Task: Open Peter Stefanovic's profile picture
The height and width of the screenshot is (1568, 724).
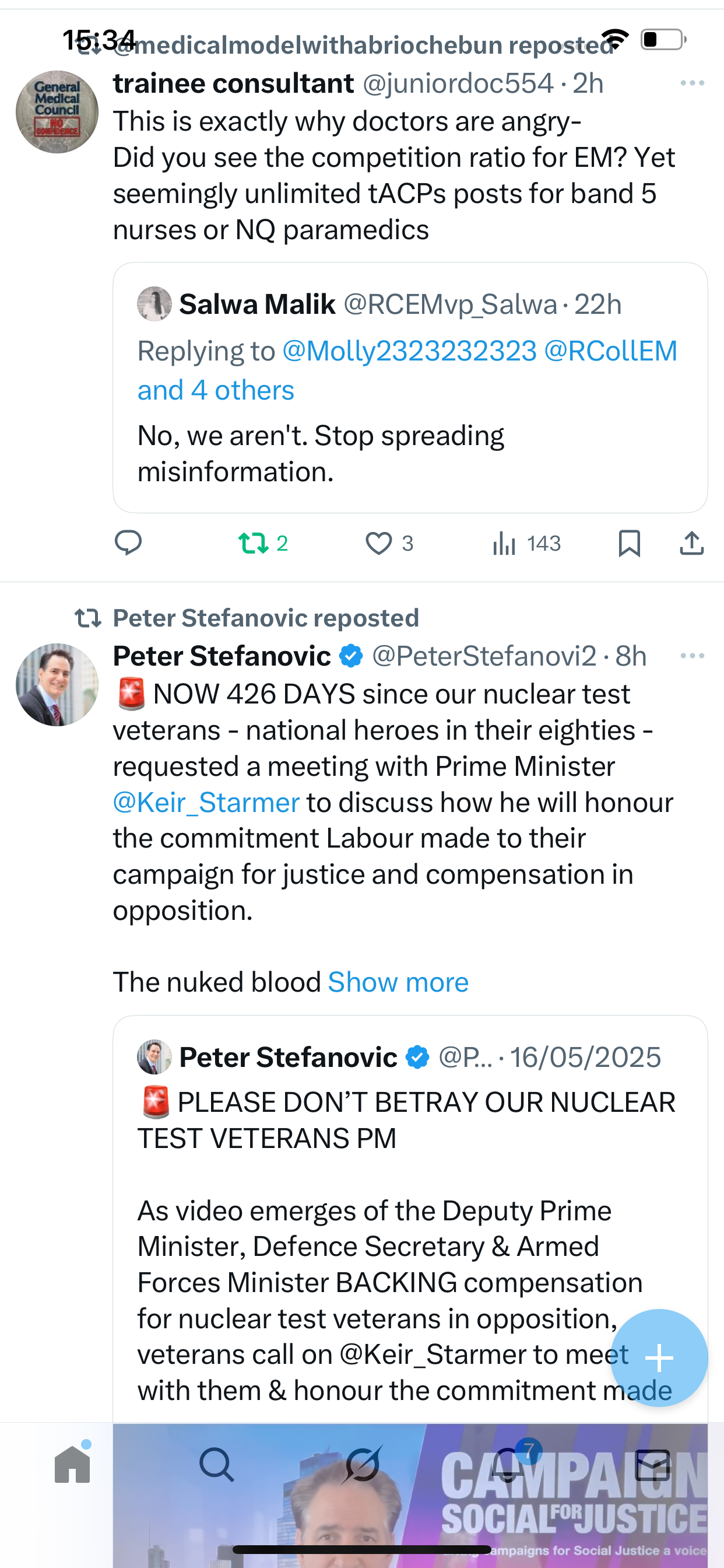Action: [57, 685]
